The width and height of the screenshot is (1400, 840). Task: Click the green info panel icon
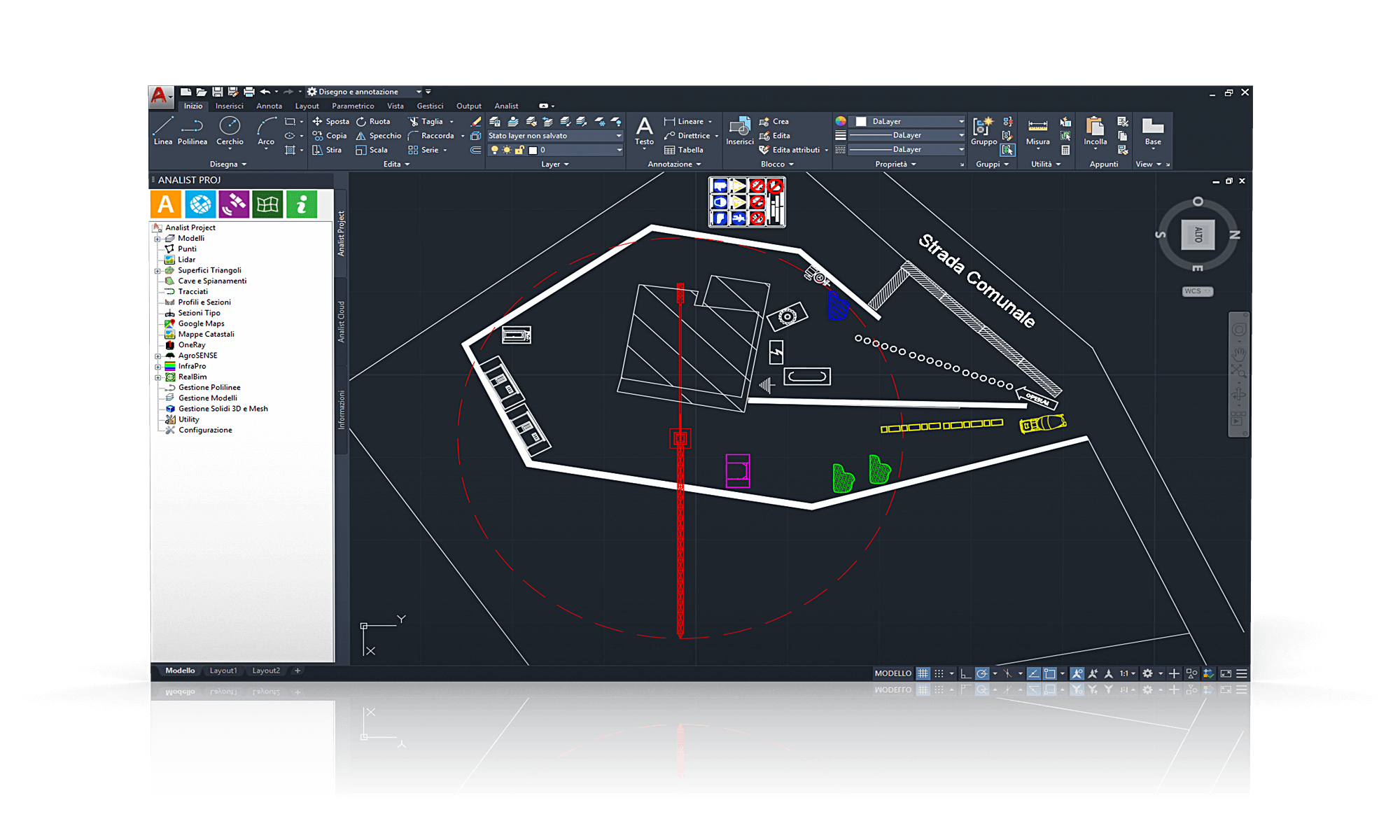point(302,204)
